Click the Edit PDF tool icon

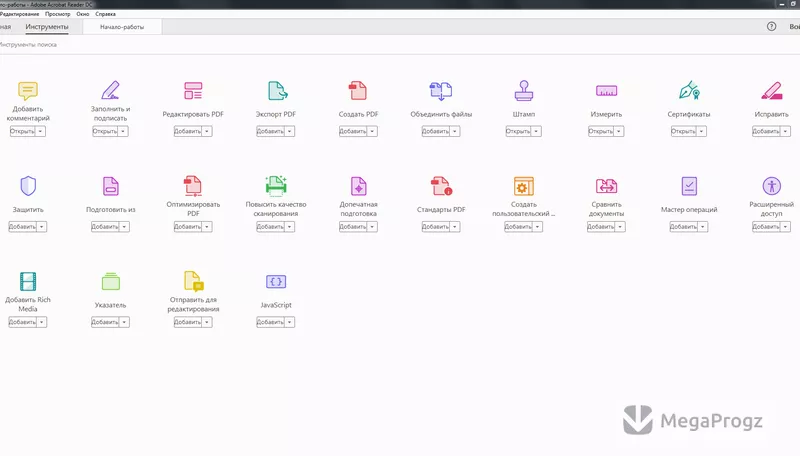pyautogui.click(x=193, y=91)
